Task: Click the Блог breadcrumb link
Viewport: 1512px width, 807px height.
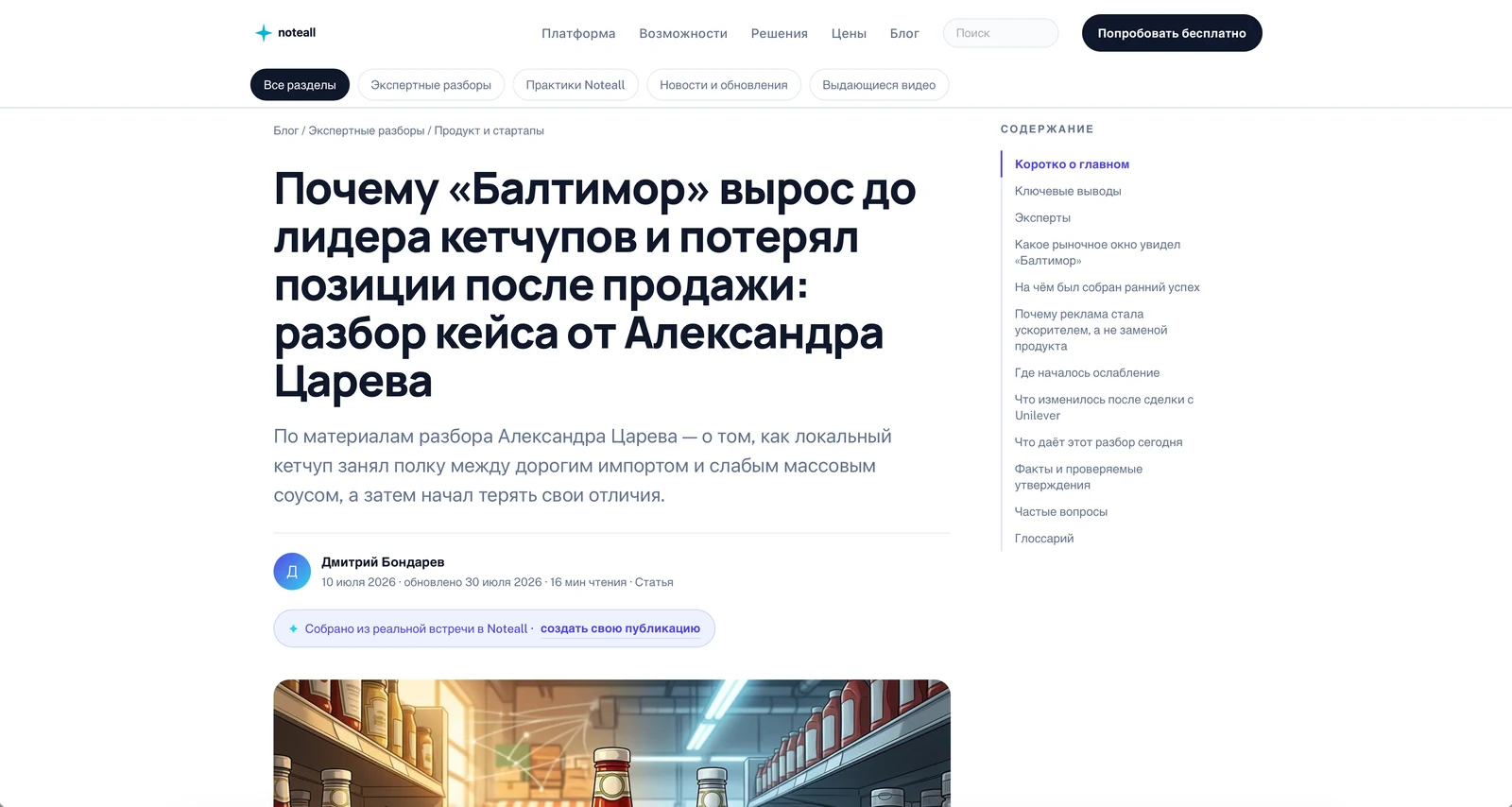Action: pyautogui.click(x=286, y=130)
